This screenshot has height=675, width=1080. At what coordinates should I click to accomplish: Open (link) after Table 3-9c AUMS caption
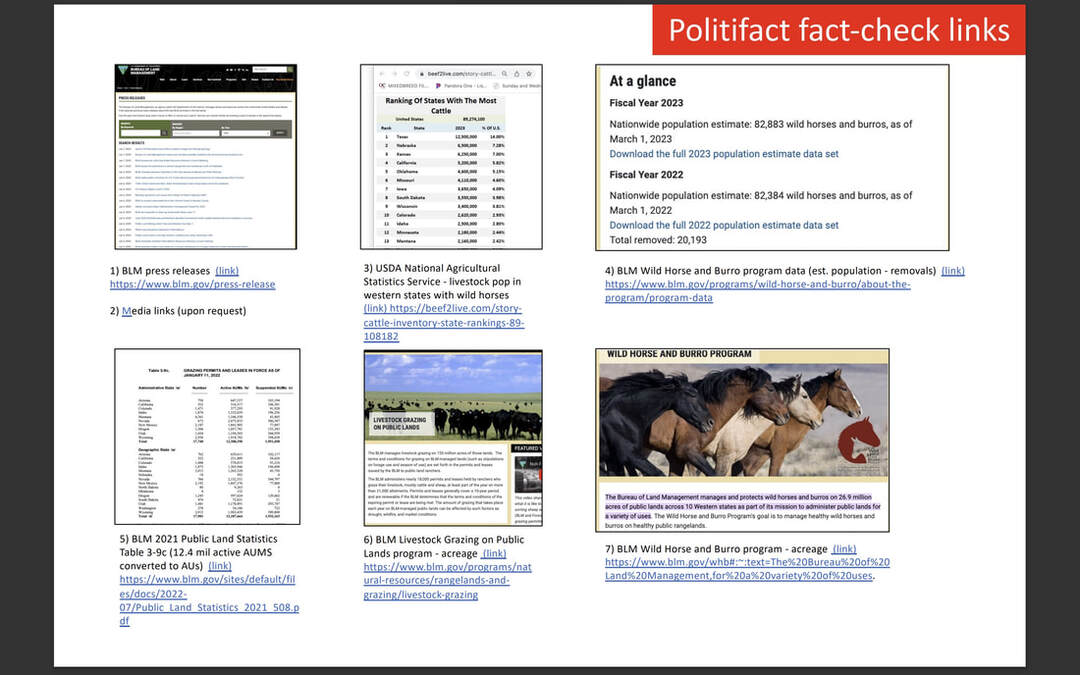(220, 566)
